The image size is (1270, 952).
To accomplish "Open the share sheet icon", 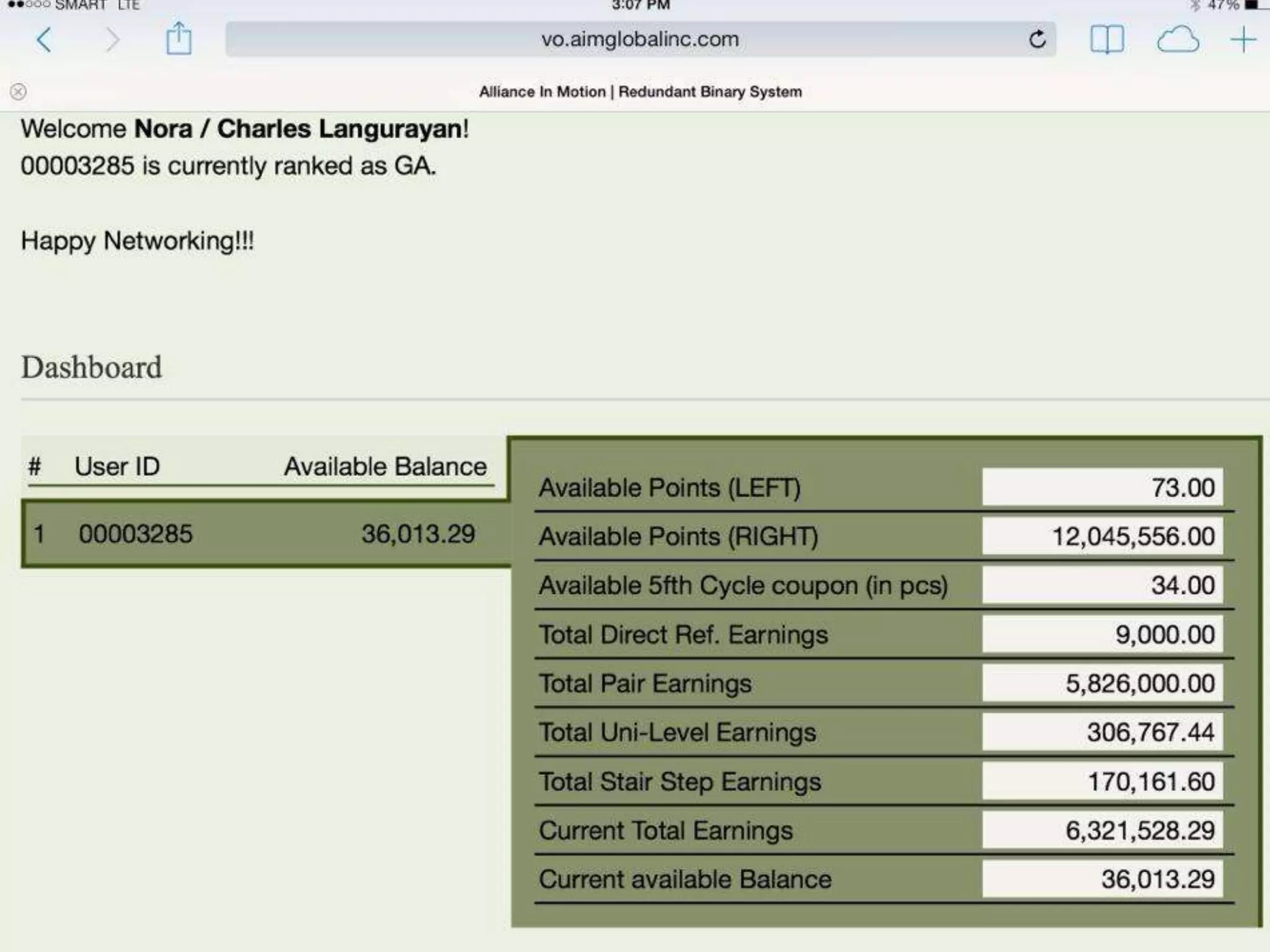I will [x=179, y=39].
